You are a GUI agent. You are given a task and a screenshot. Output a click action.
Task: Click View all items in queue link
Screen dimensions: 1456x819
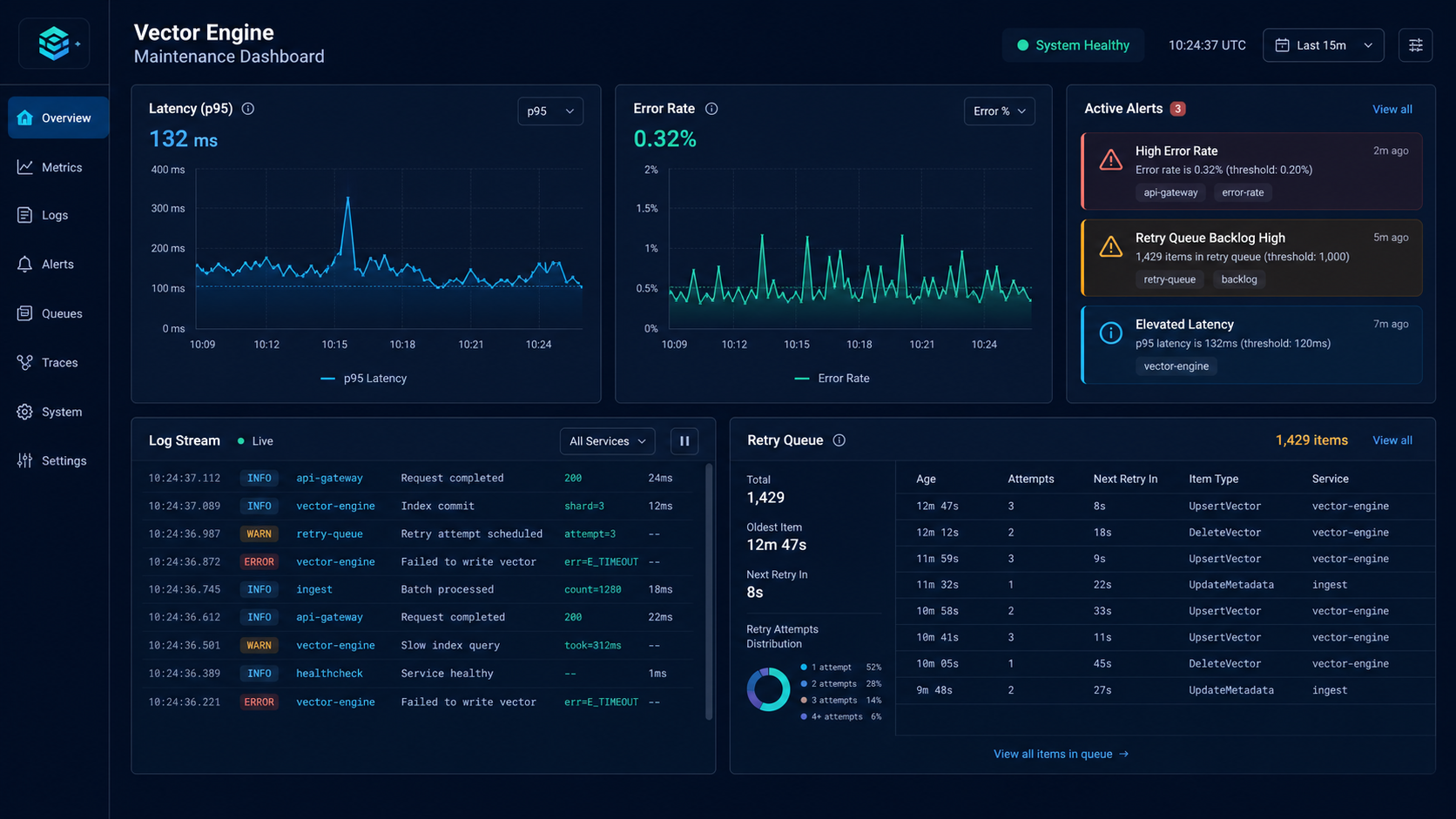click(x=1061, y=754)
